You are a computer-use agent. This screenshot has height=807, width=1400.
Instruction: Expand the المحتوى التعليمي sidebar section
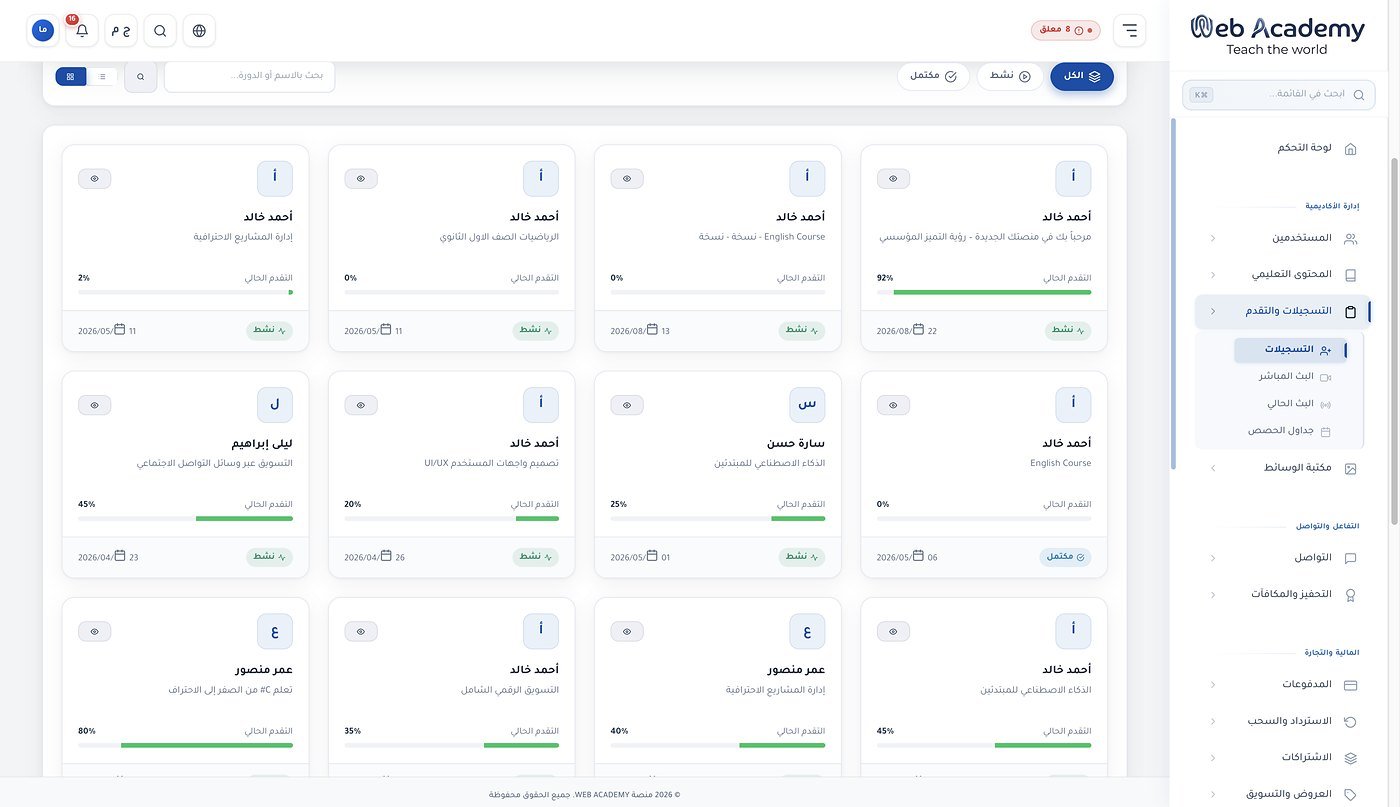click(1284, 274)
